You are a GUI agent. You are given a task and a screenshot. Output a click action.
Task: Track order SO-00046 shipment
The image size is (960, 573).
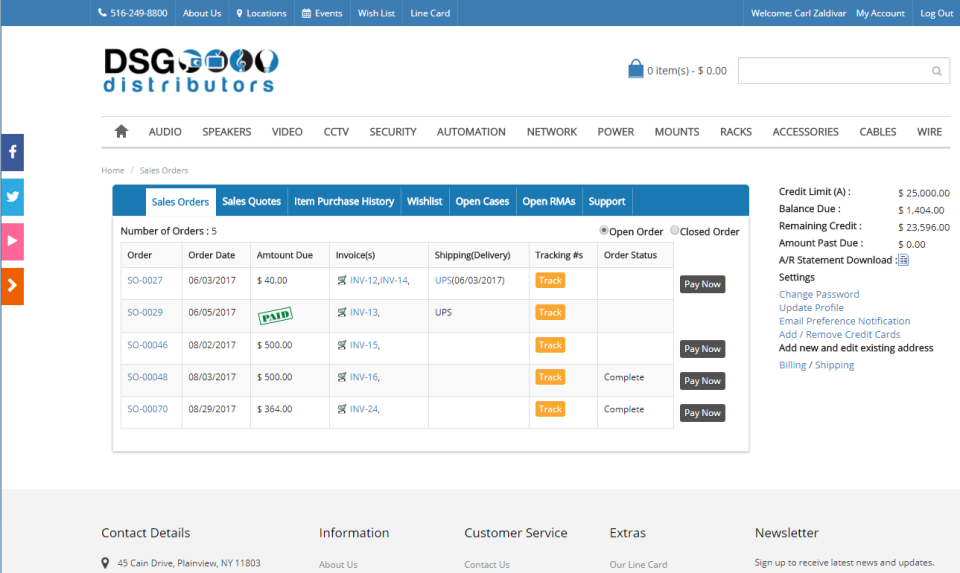pyautogui.click(x=550, y=345)
